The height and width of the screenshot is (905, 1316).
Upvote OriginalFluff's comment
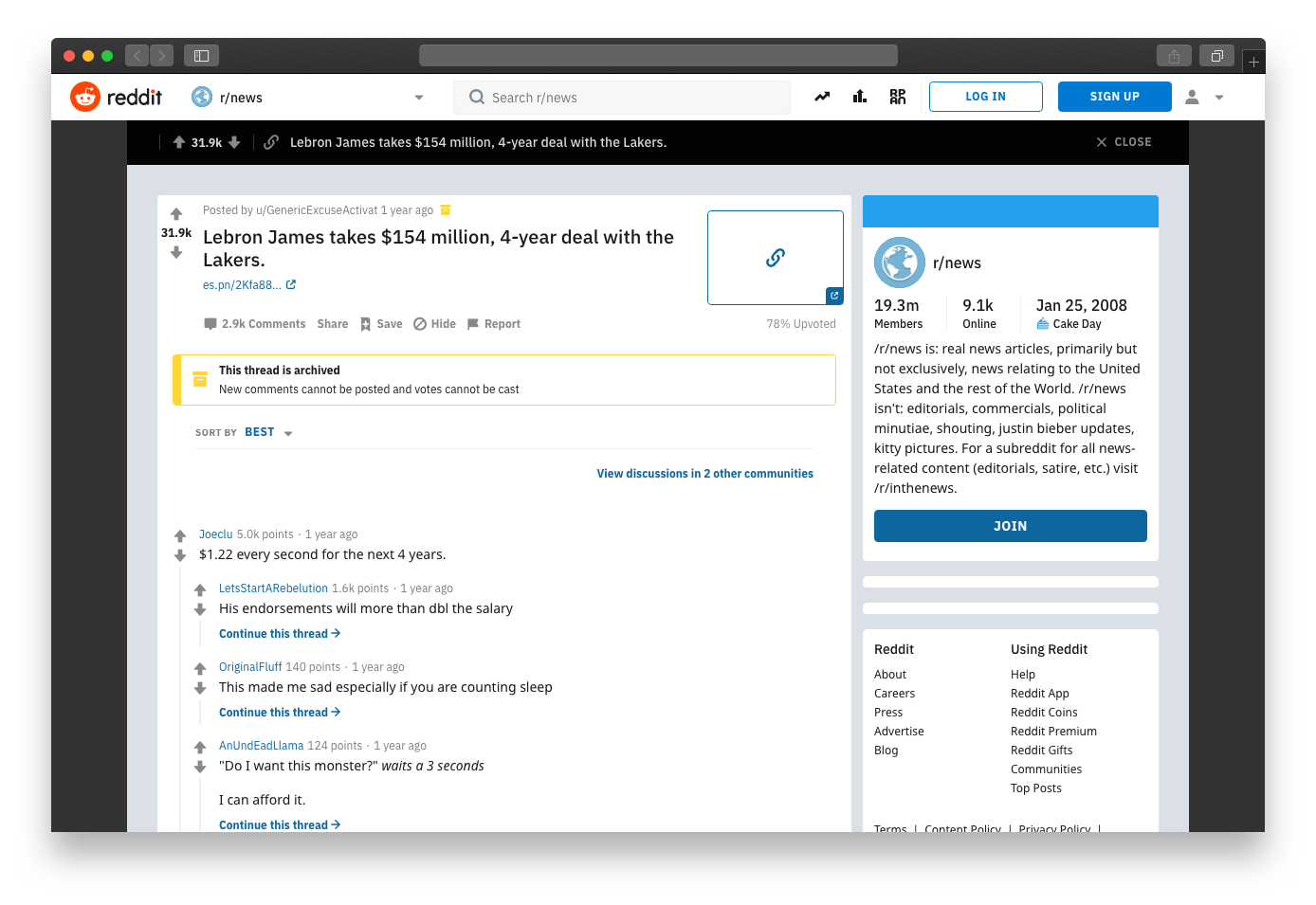[x=200, y=668]
